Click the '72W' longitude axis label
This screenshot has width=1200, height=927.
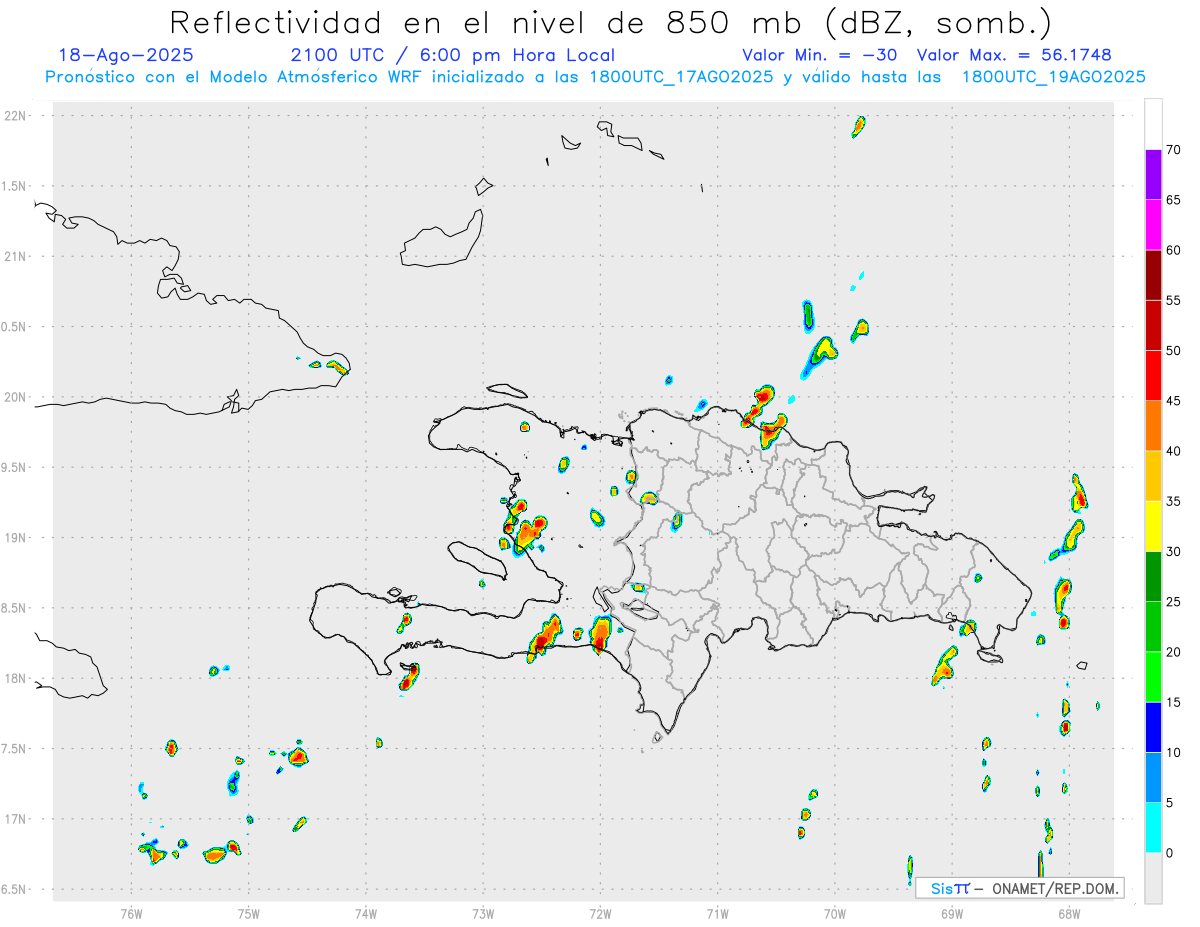tap(600, 913)
